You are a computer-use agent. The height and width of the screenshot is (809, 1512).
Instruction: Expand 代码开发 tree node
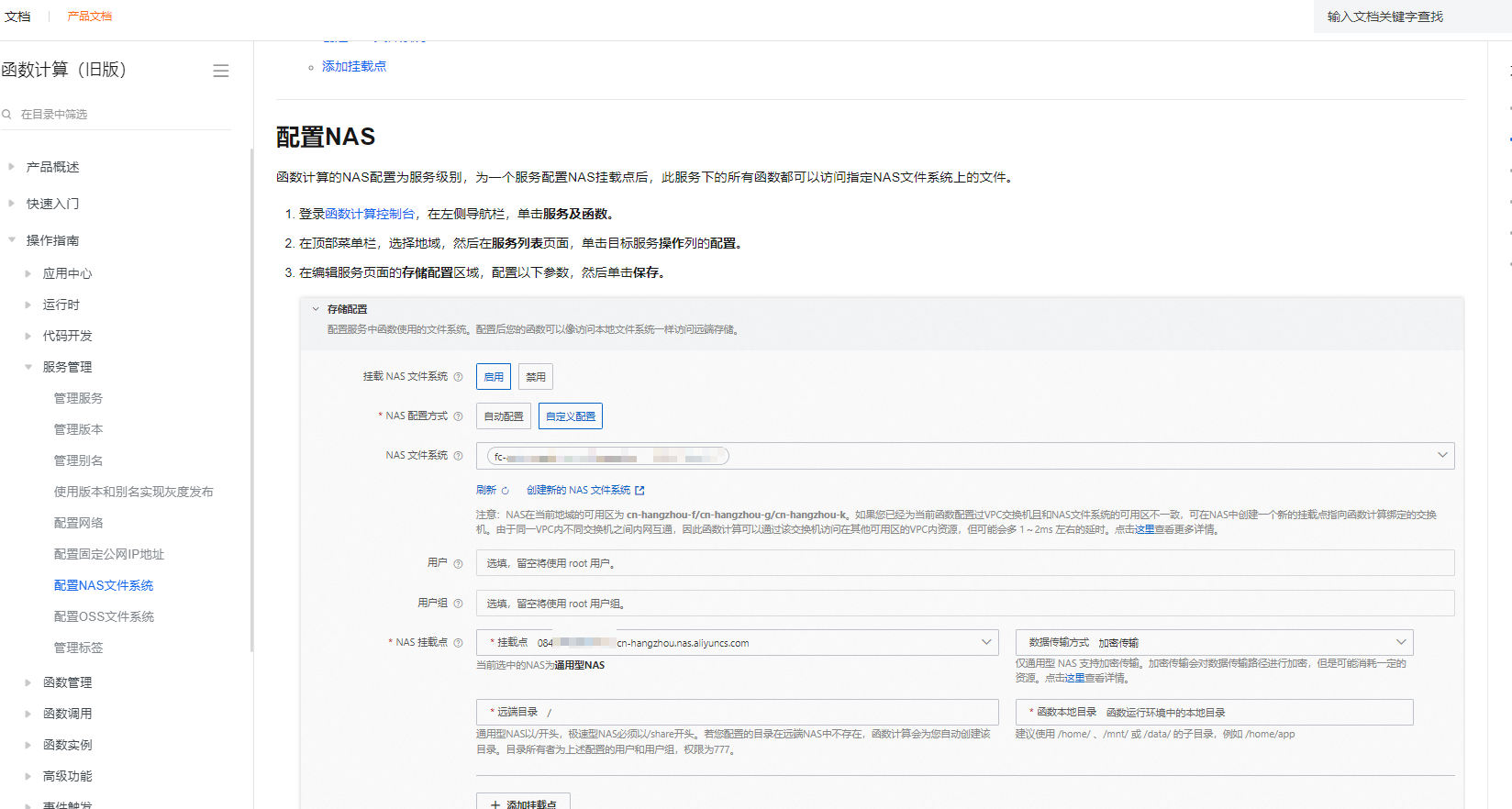click(x=28, y=336)
